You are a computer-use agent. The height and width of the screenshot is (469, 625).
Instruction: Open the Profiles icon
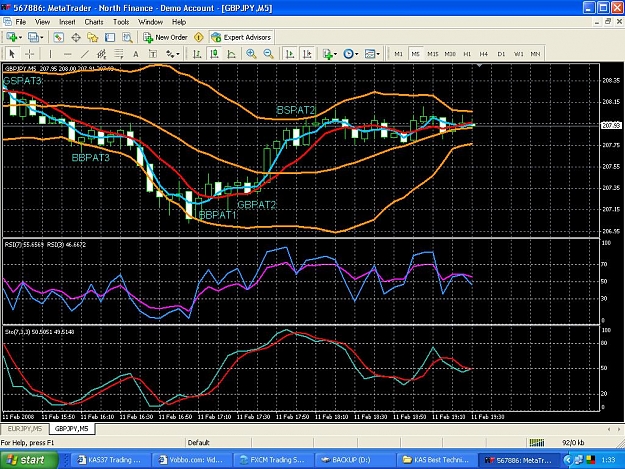(x=33, y=37)
